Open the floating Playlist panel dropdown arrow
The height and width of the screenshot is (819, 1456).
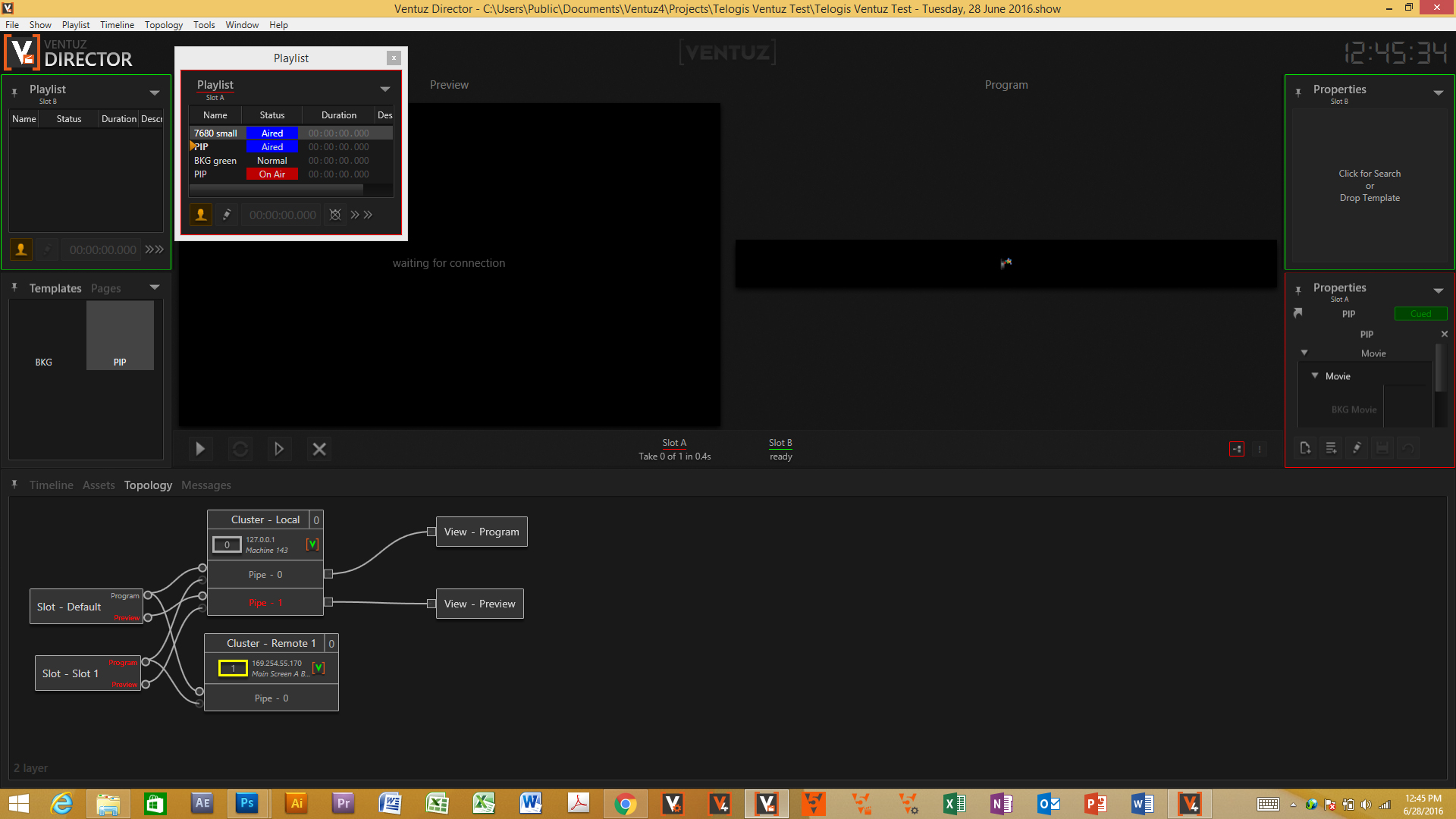(385, 89)
